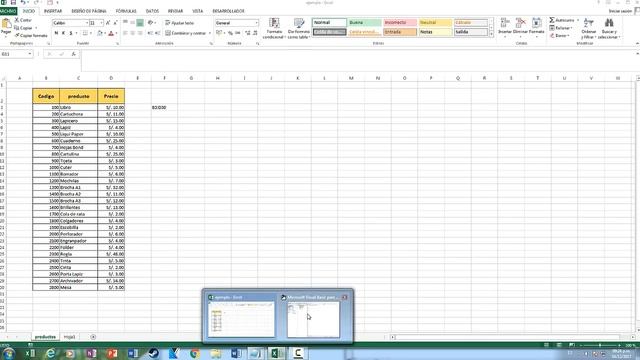640x360 pixels.
Task: Switch to the INSERTAR ribbon tab
Action: point(53,11)
